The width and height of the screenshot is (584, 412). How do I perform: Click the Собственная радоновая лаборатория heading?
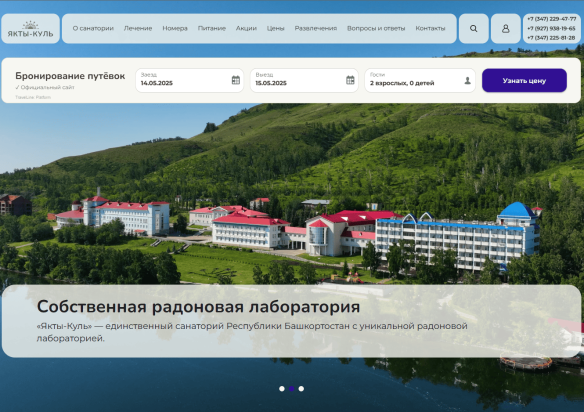click(198, 307)
